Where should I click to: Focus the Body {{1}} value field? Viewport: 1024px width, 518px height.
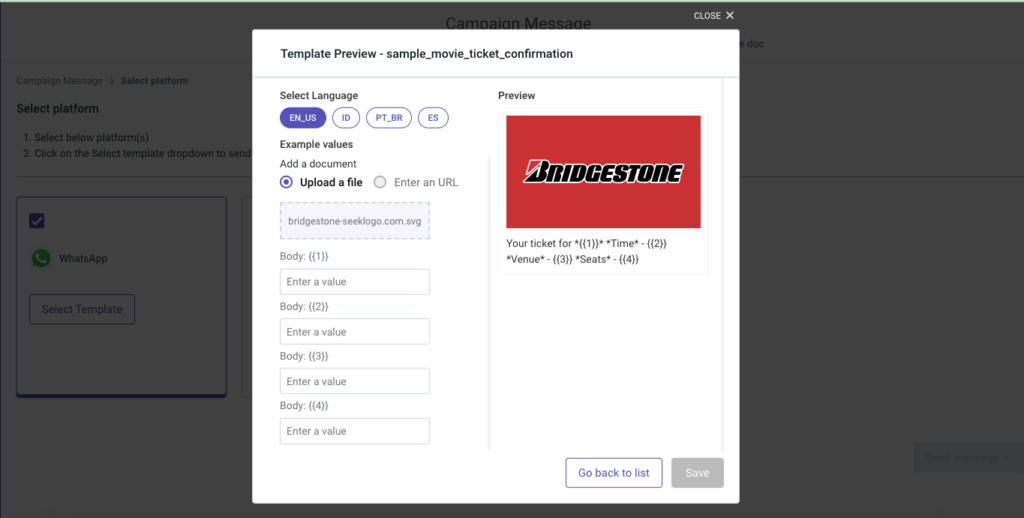pos(355,282)
